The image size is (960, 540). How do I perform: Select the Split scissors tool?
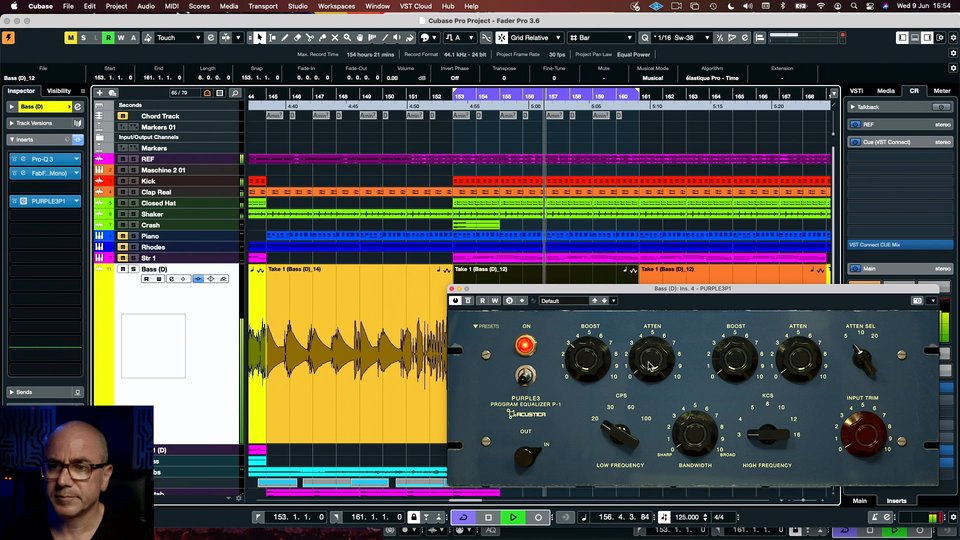point(310,38)
